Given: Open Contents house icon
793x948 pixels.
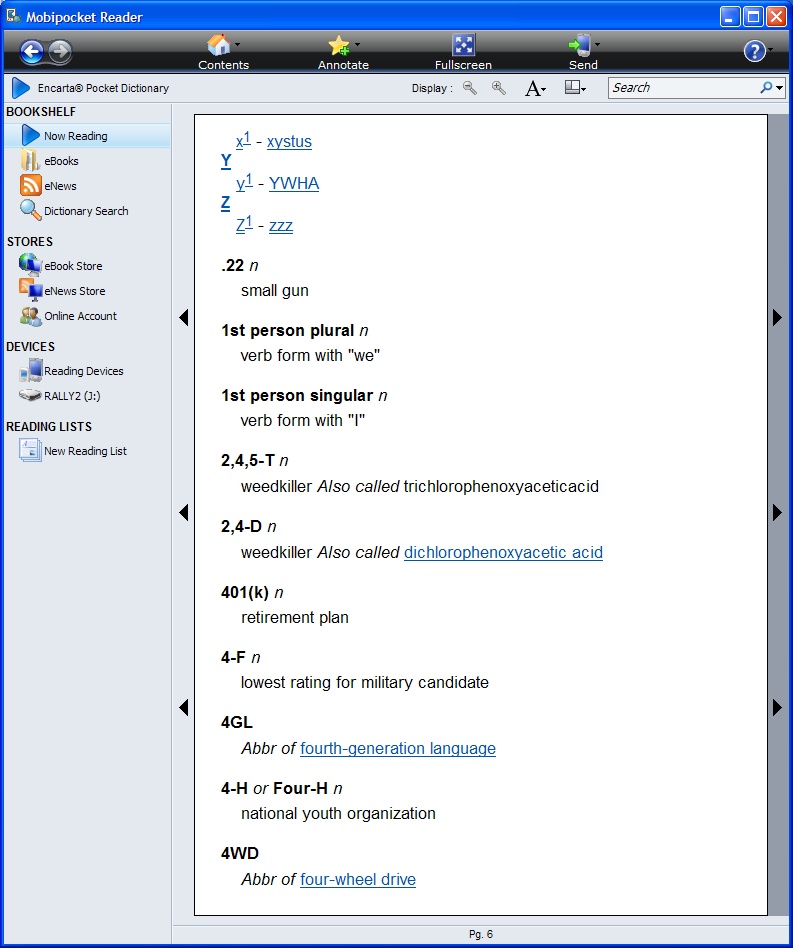Looking at the screenshot, I should tap(218, 45).
